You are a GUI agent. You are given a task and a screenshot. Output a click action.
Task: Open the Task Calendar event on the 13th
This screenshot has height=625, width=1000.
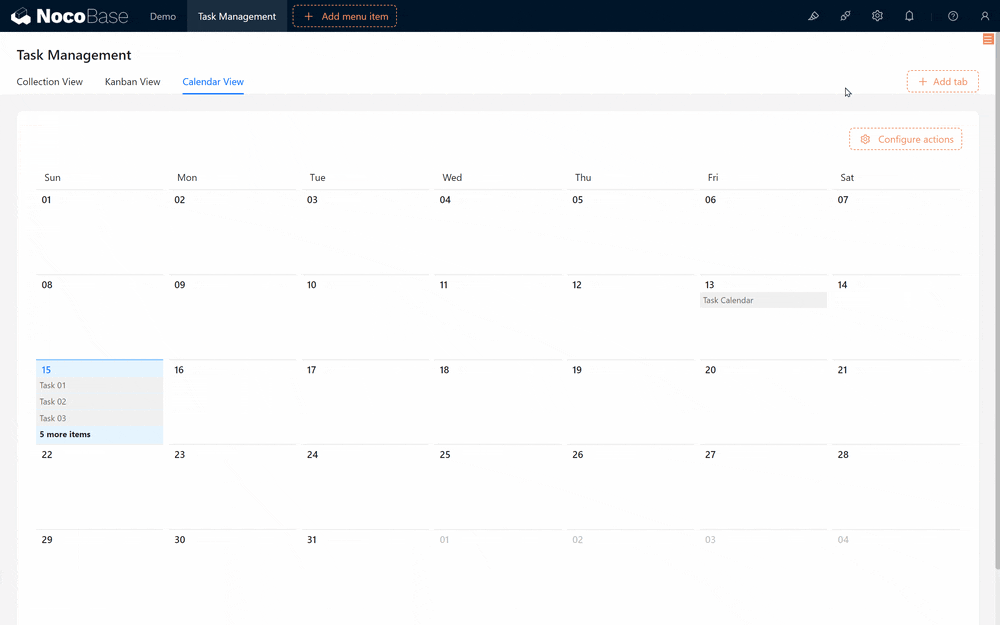(763, 300)
